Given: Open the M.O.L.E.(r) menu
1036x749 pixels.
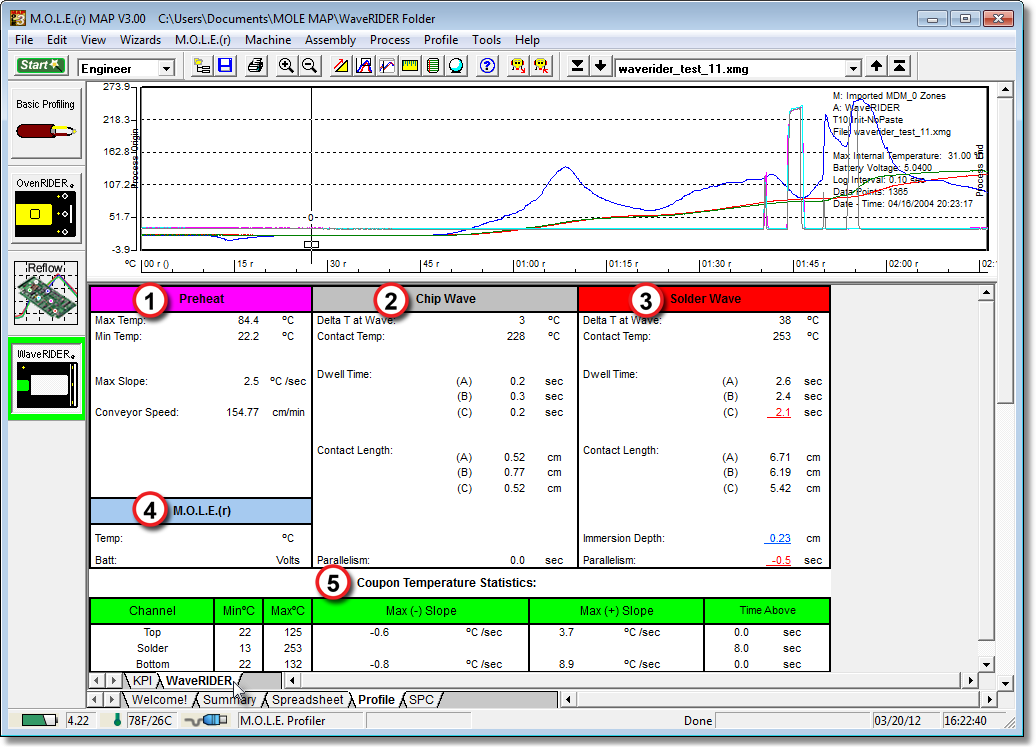Looking at the screenshot, I should tap(203, 40).
